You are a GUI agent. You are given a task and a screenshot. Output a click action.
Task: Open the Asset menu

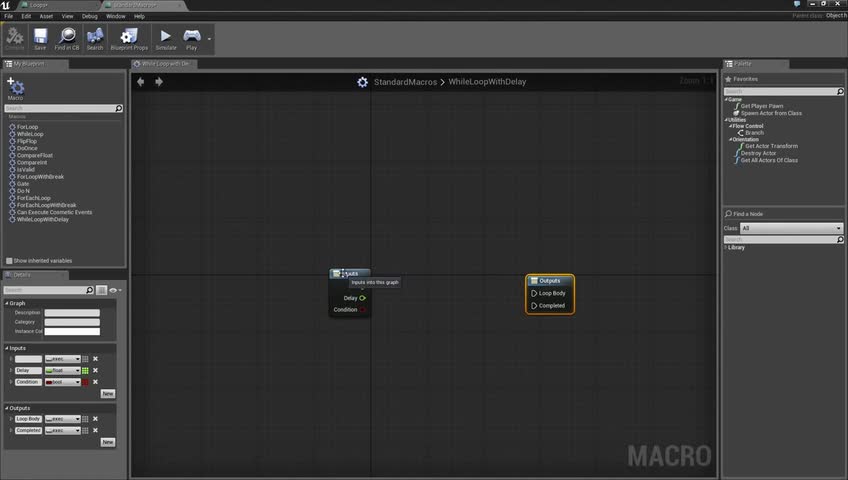click(46, 16)
